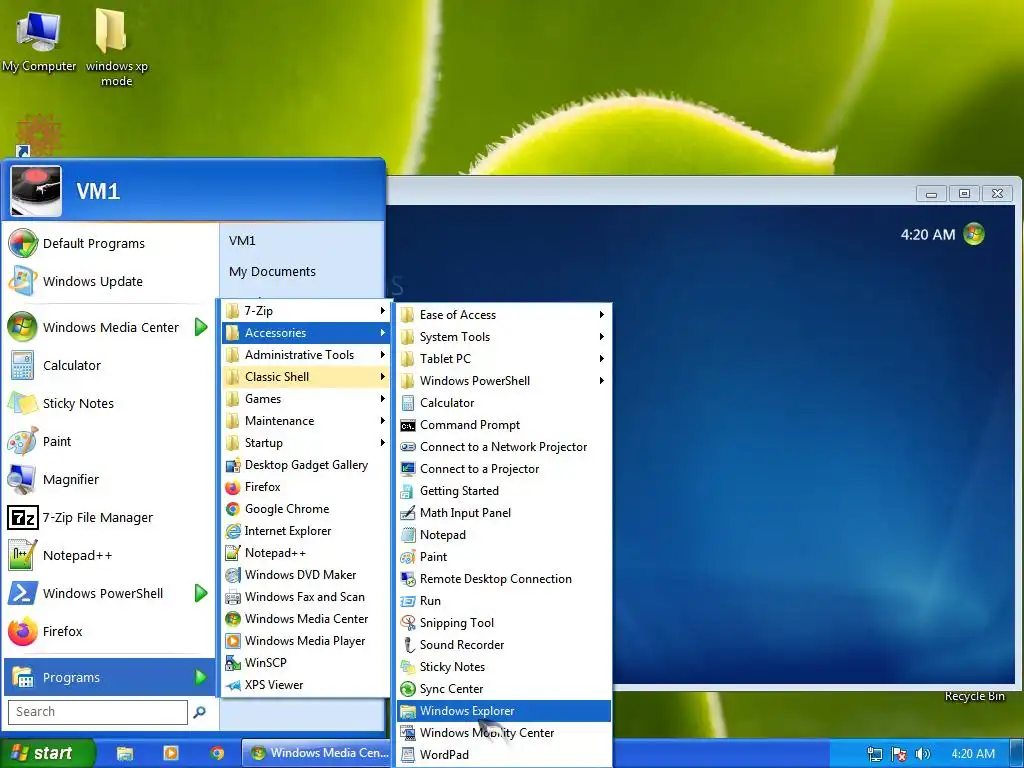Screen dimensions: 1024x768
Task: Expand the Classic Shell submenu
Action: click(x=306, y=377)
